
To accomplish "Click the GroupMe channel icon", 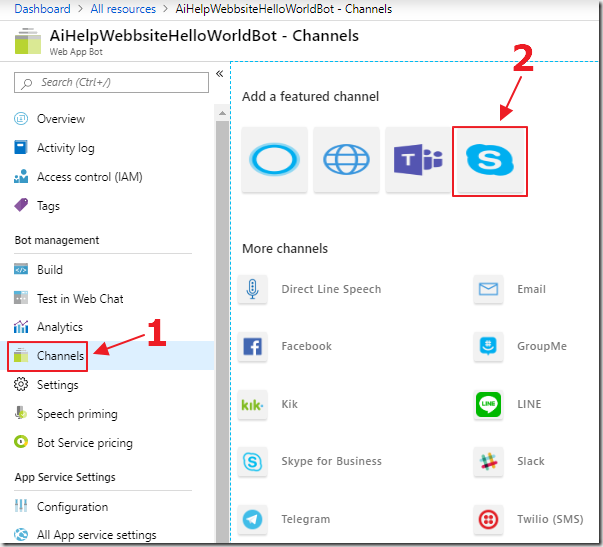I will [x=488, y=347].
